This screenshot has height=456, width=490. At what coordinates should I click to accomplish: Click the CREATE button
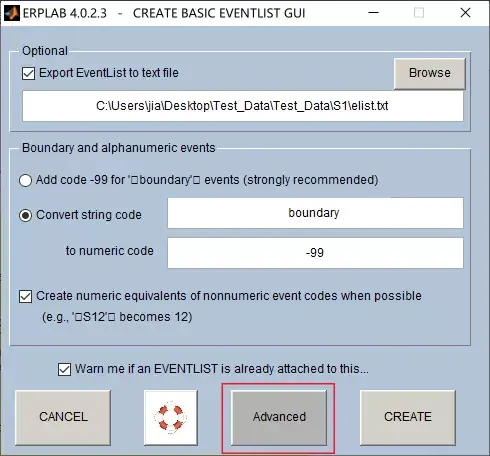click(408, 417)
